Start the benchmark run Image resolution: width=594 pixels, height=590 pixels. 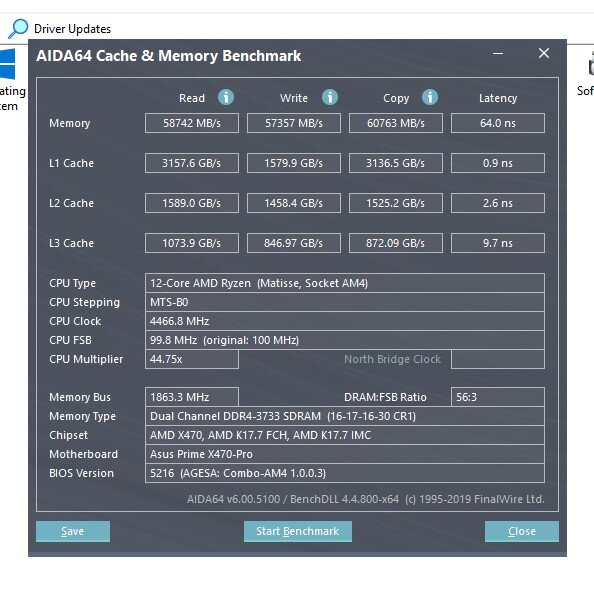coord(298,531)
